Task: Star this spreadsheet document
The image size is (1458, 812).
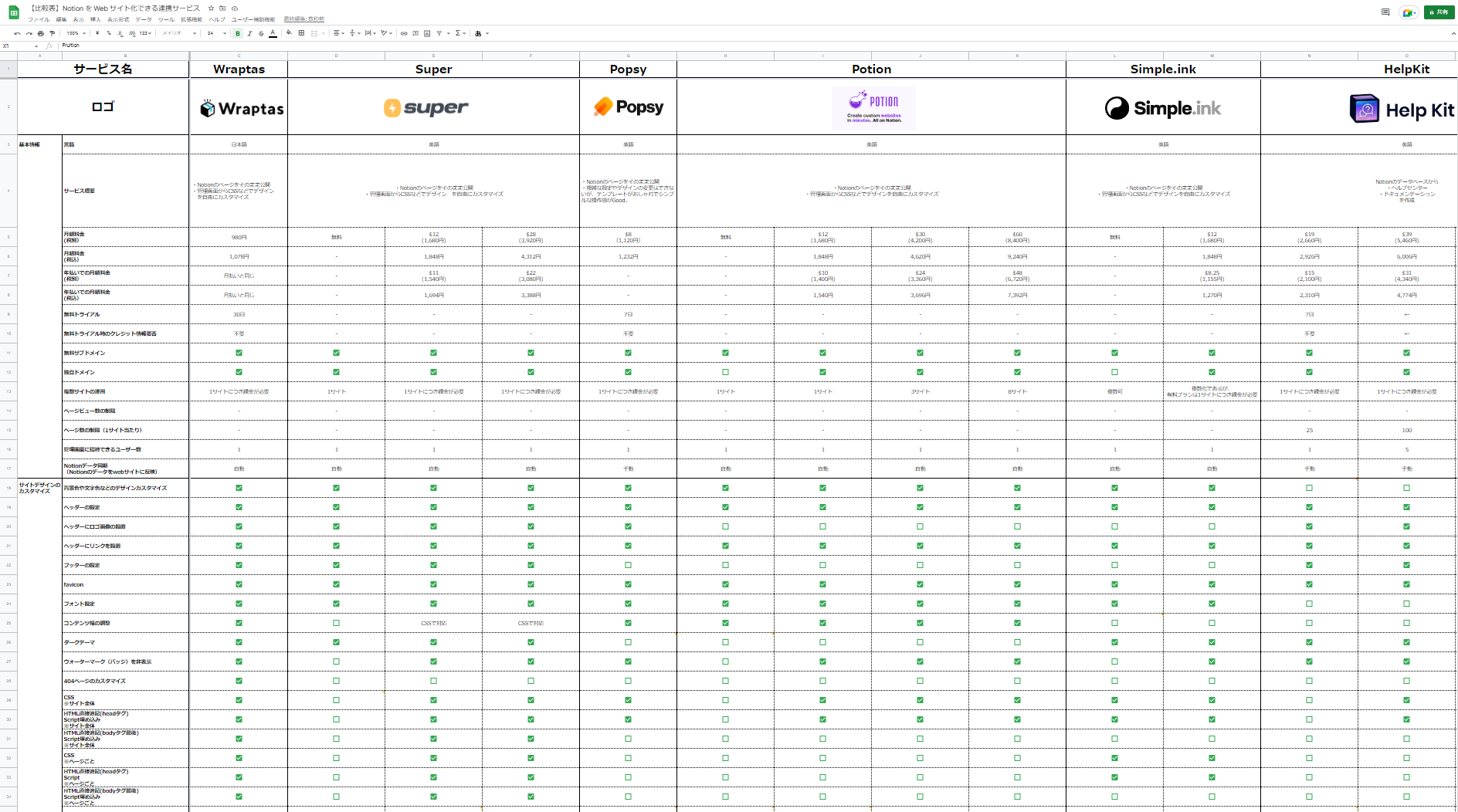Action: click(x=211, y=8)
